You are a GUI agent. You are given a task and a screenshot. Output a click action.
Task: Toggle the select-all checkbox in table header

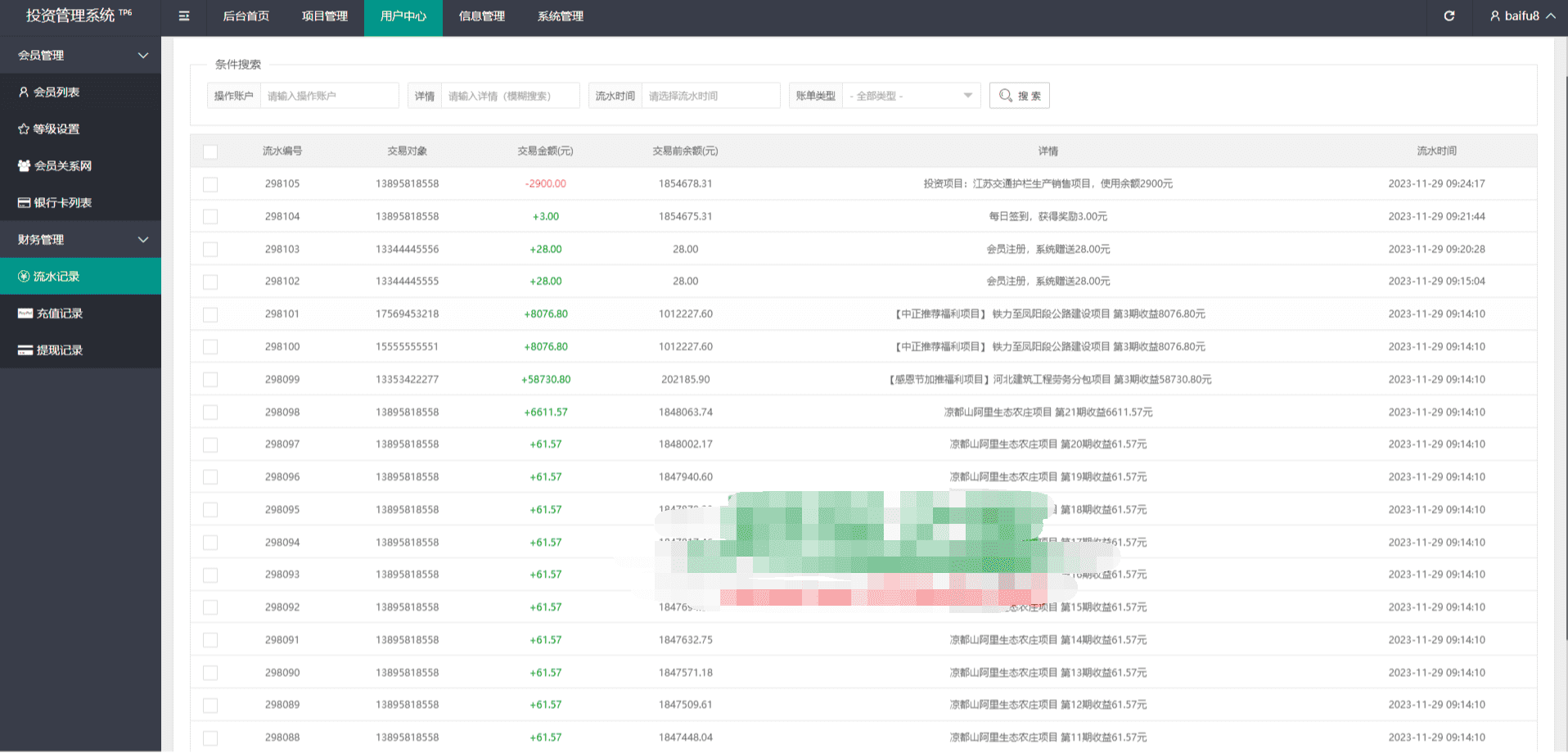[210, 151]
